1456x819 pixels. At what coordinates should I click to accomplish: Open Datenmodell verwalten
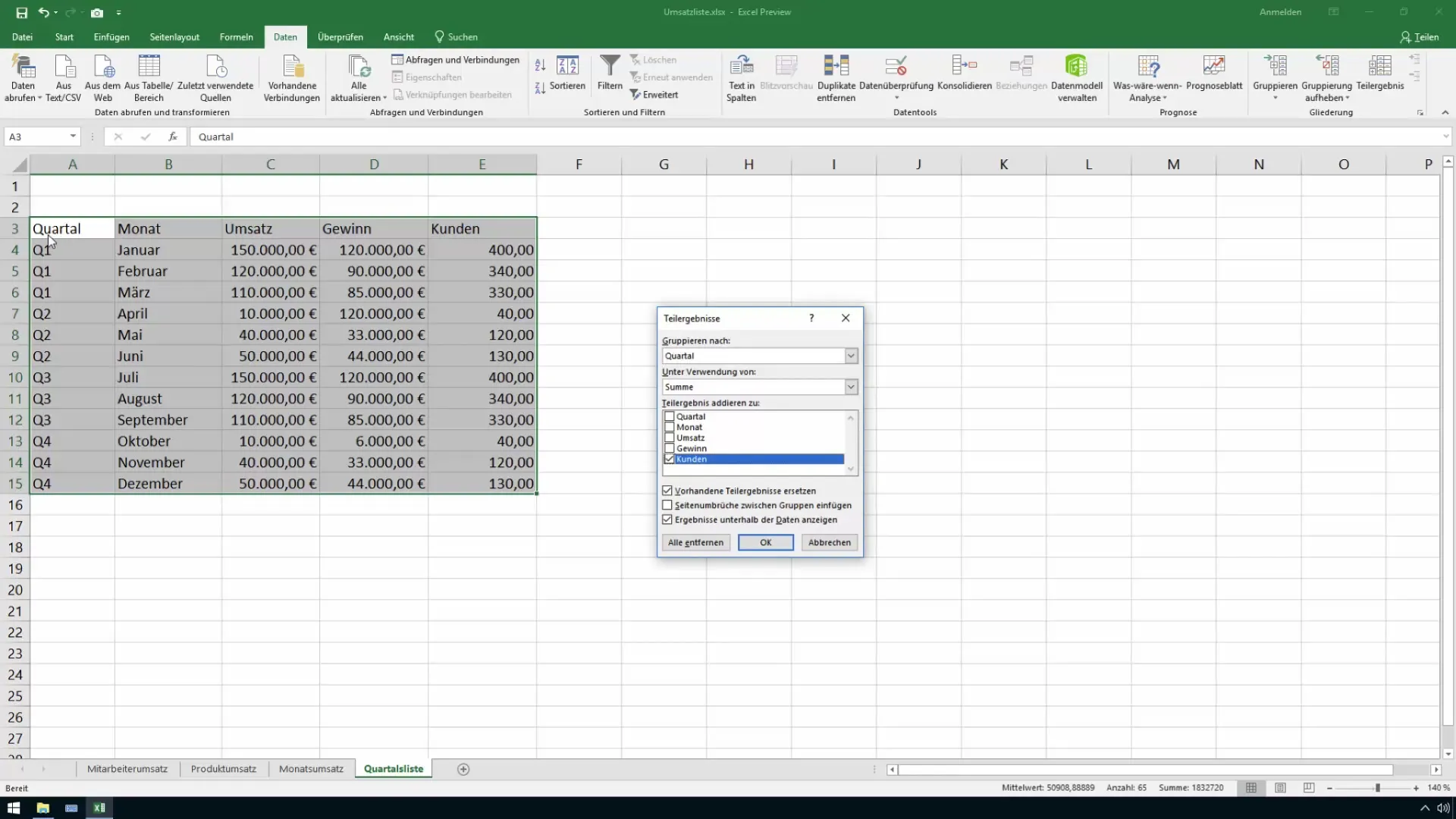pos(1077,78)
